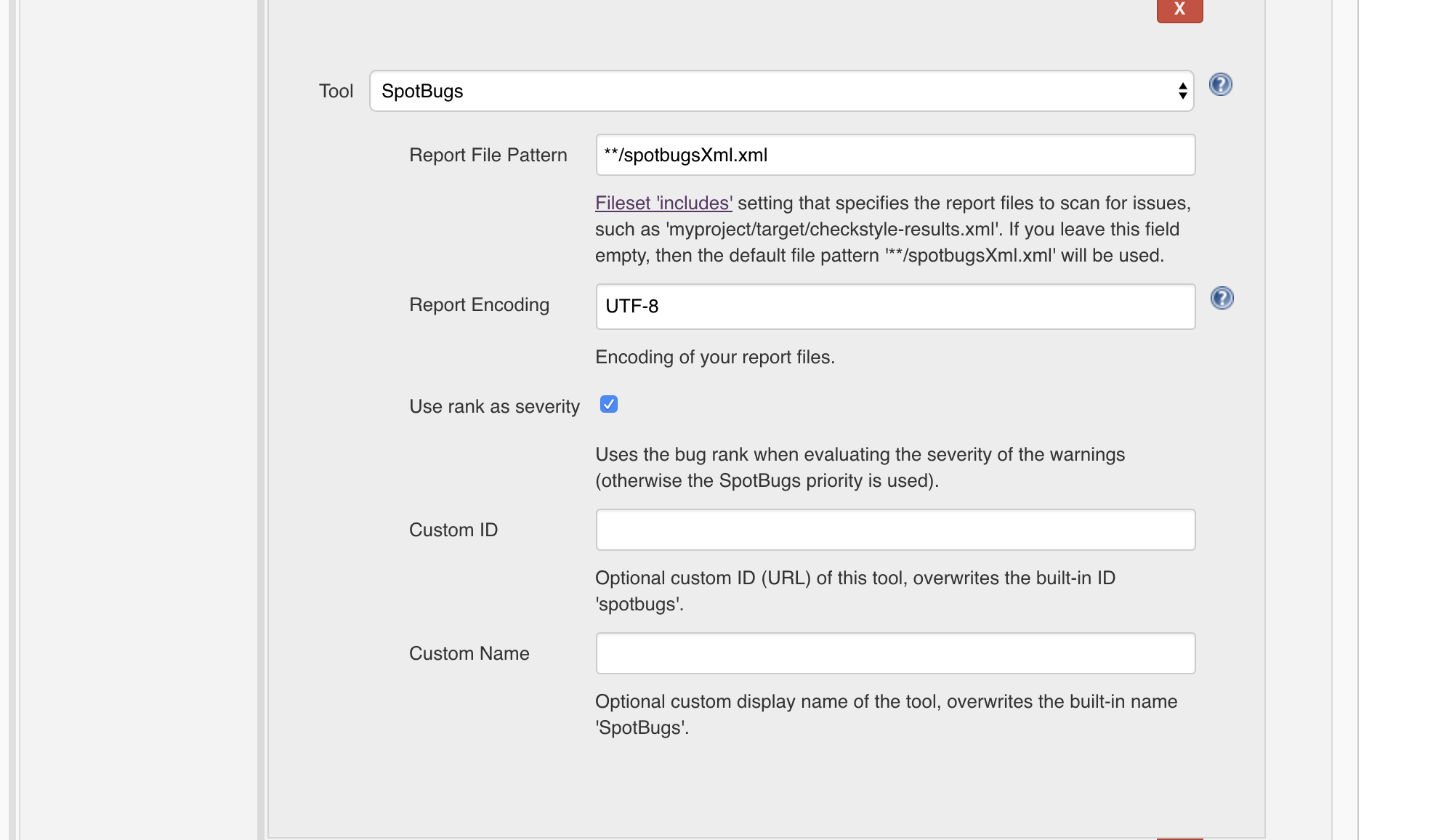Delete this tool block with red X

(1179, 9)
